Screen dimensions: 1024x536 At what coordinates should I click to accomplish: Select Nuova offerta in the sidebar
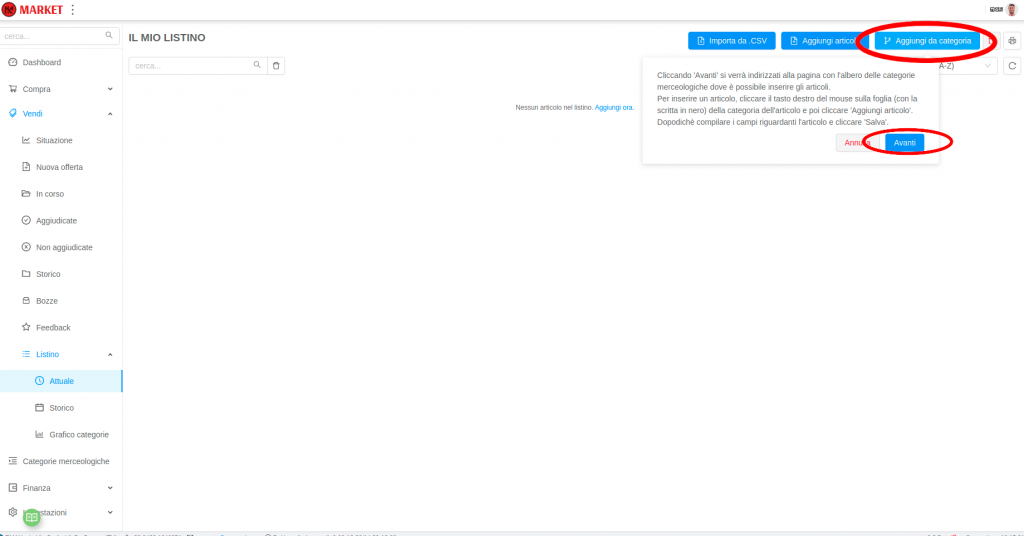[59, 167]
